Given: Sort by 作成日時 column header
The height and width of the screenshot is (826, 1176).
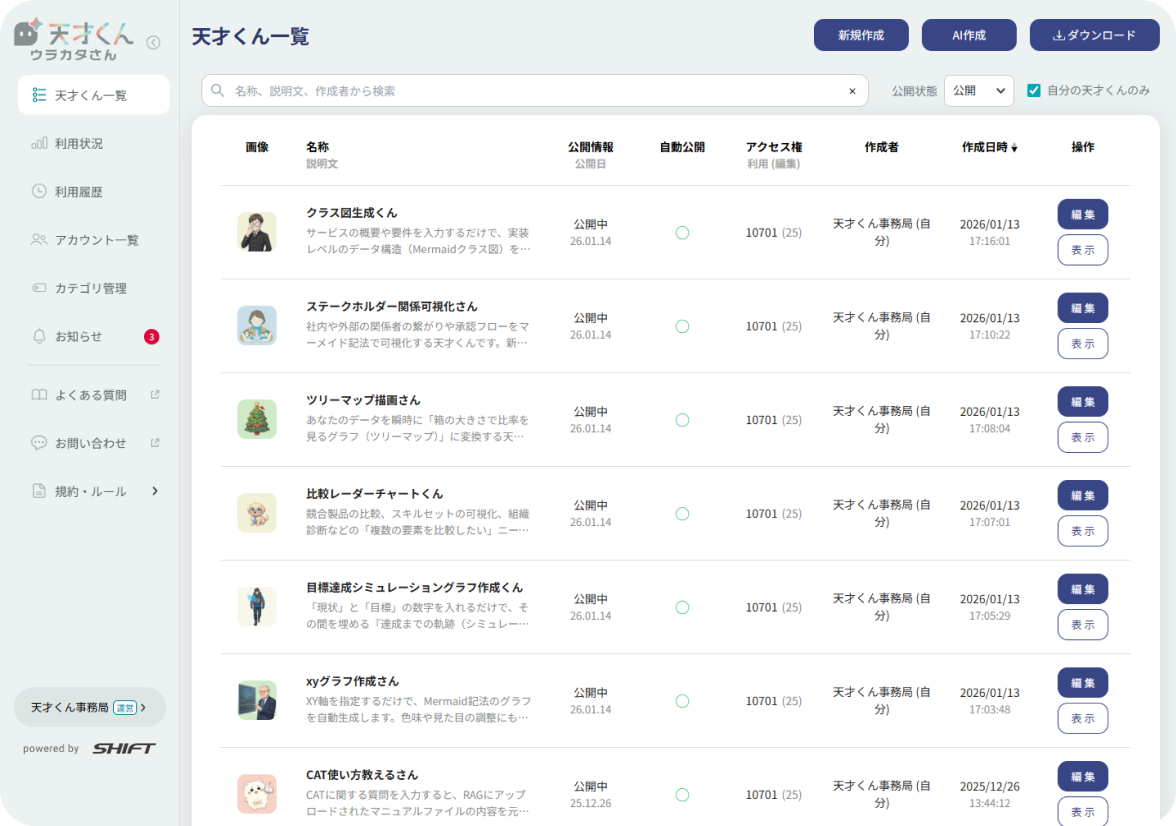Looking at the screenshot, I should coord(989,147).
